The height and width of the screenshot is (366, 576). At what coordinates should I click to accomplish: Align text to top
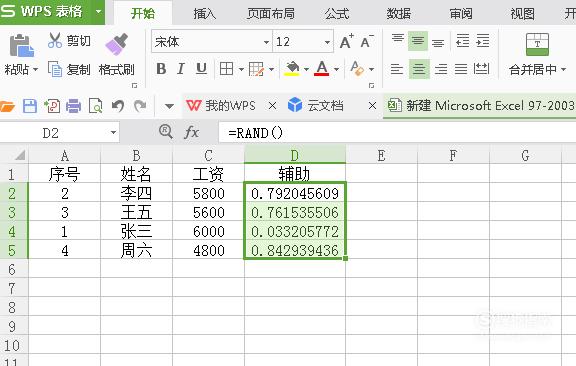click(x=397, y=40)
